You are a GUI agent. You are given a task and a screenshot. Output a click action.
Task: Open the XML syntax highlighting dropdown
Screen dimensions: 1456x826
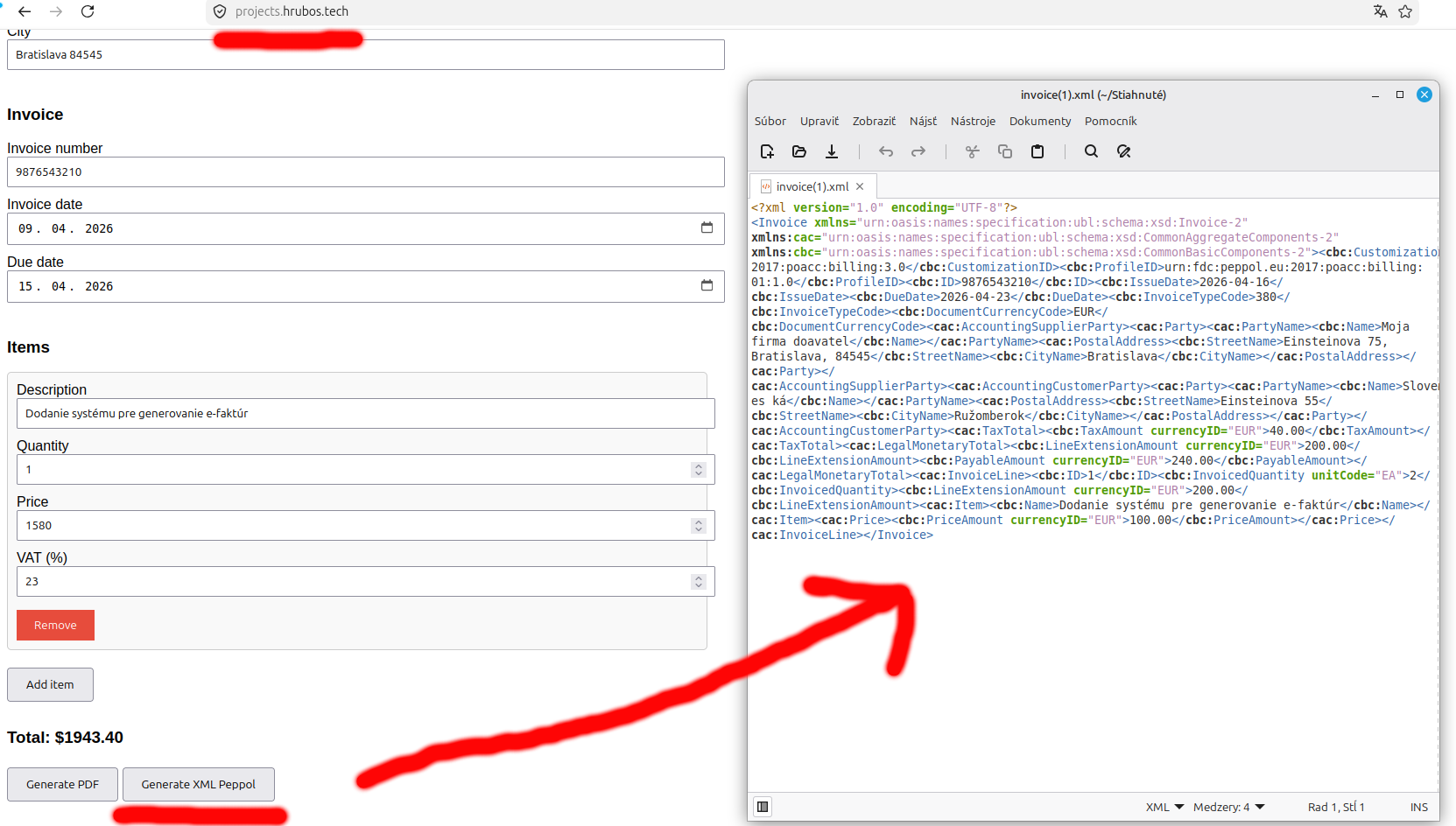coord(1164,806)
